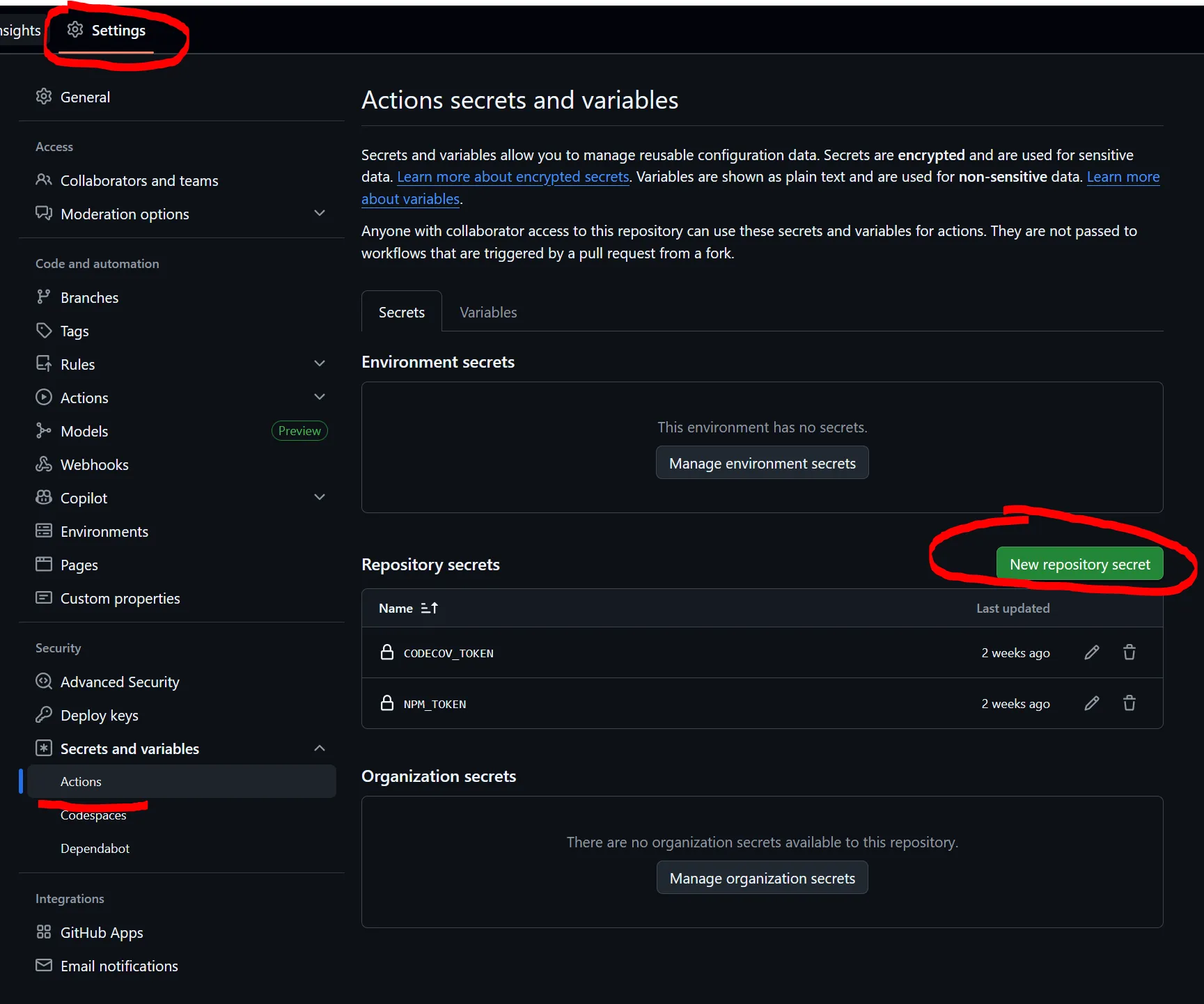1204x1004 pixels.
Task: Click Manage organization secrets
Action: pos(762,877)
